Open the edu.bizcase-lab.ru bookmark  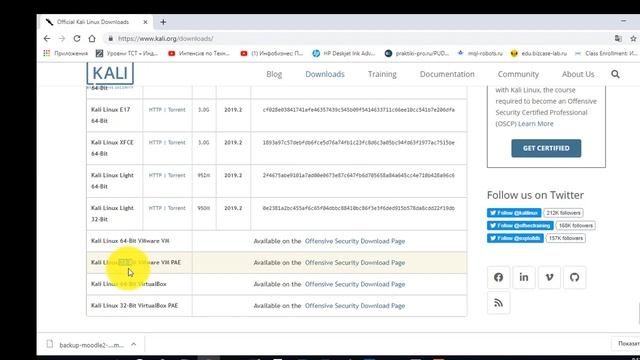point(539,53)
